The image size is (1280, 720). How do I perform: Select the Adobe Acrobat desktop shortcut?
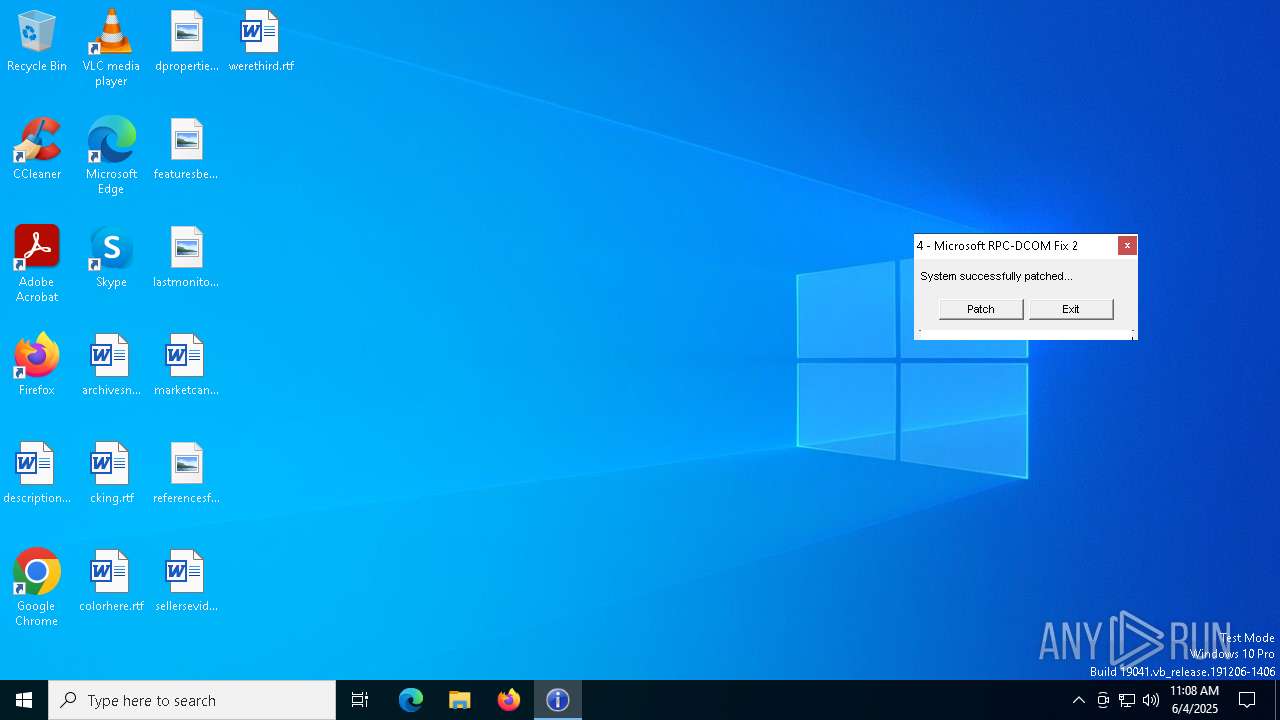37,264
